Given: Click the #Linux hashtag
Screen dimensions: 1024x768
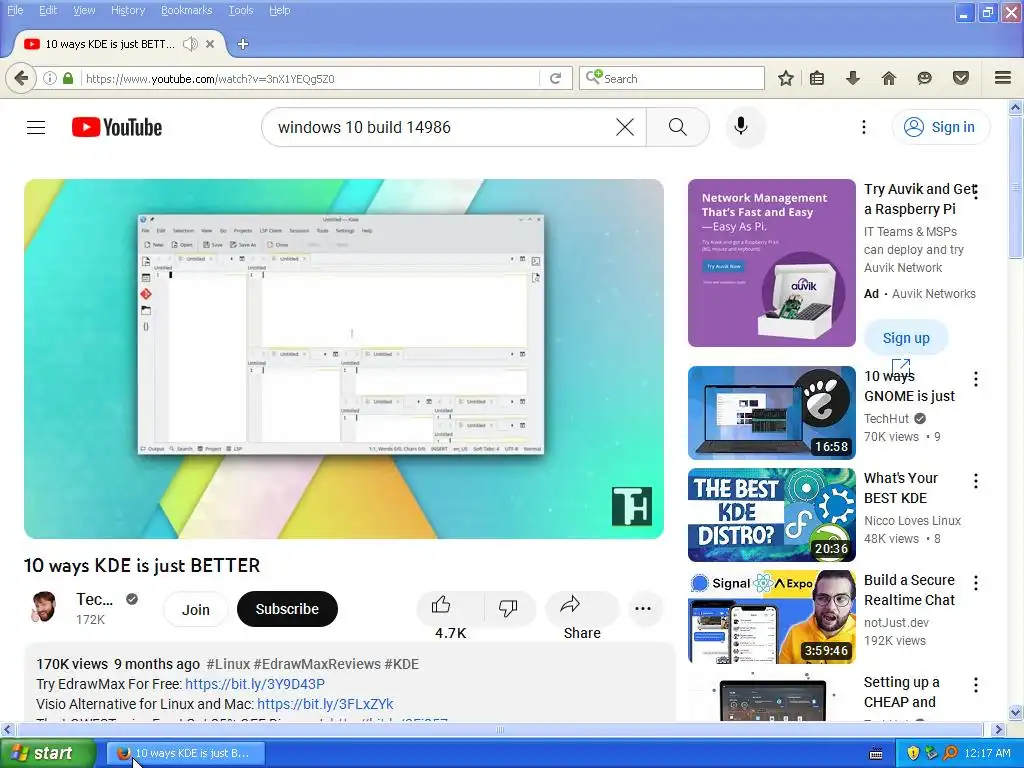Looking at the screenshot, I should click(x=228, y=664).
